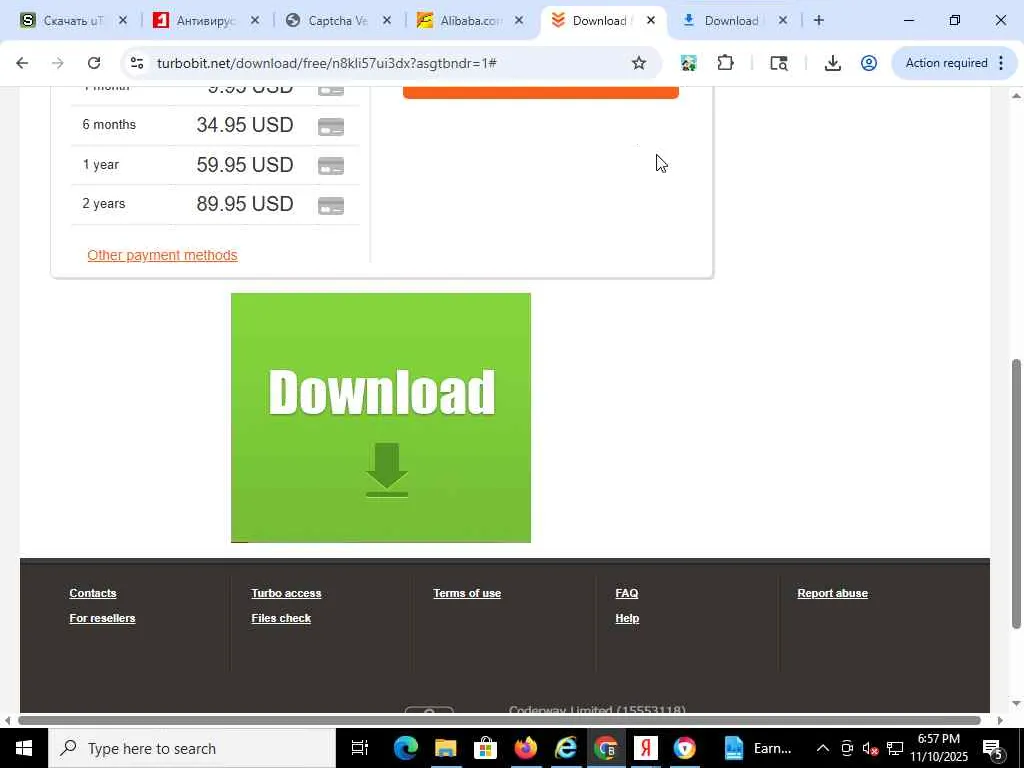Select card payment icon for 6 months
The height and width of the screenshot is (768, 1024).
pyautogui.click(x=330, y=126)
